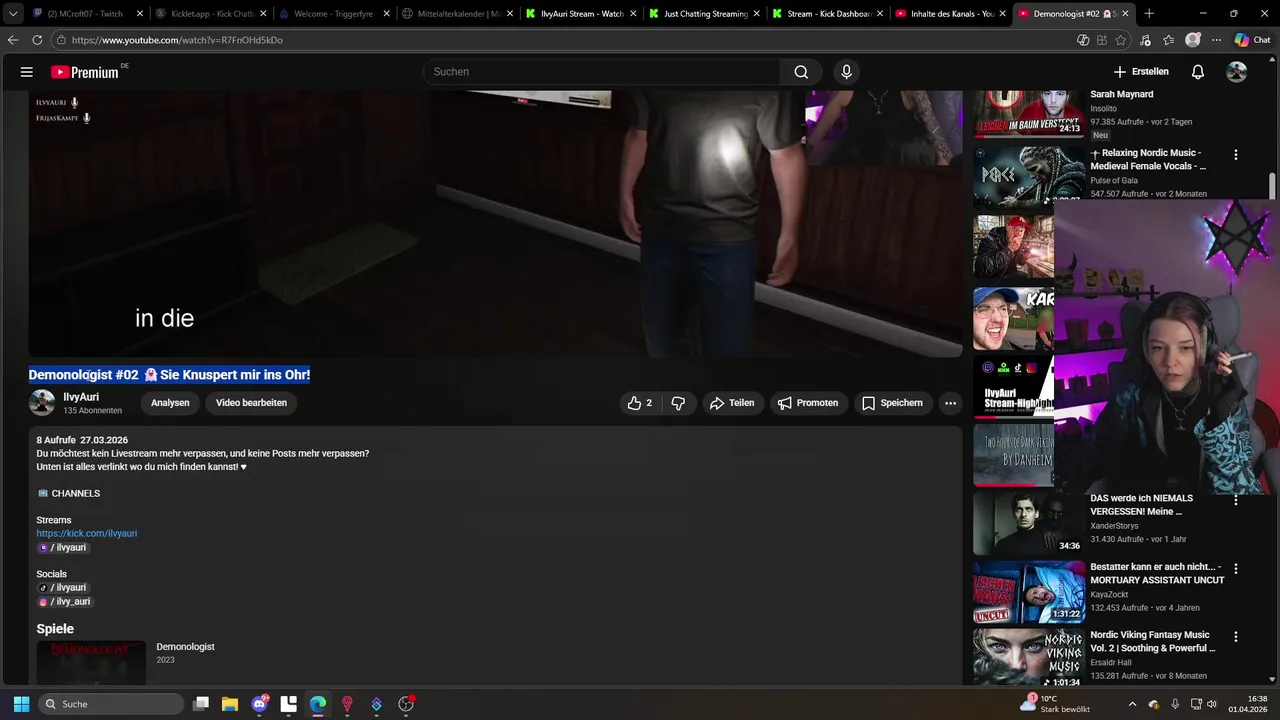This screenshot has width=1280, height=720.
Task: Click the Speichern save button
Action: [x=892, y=403]
